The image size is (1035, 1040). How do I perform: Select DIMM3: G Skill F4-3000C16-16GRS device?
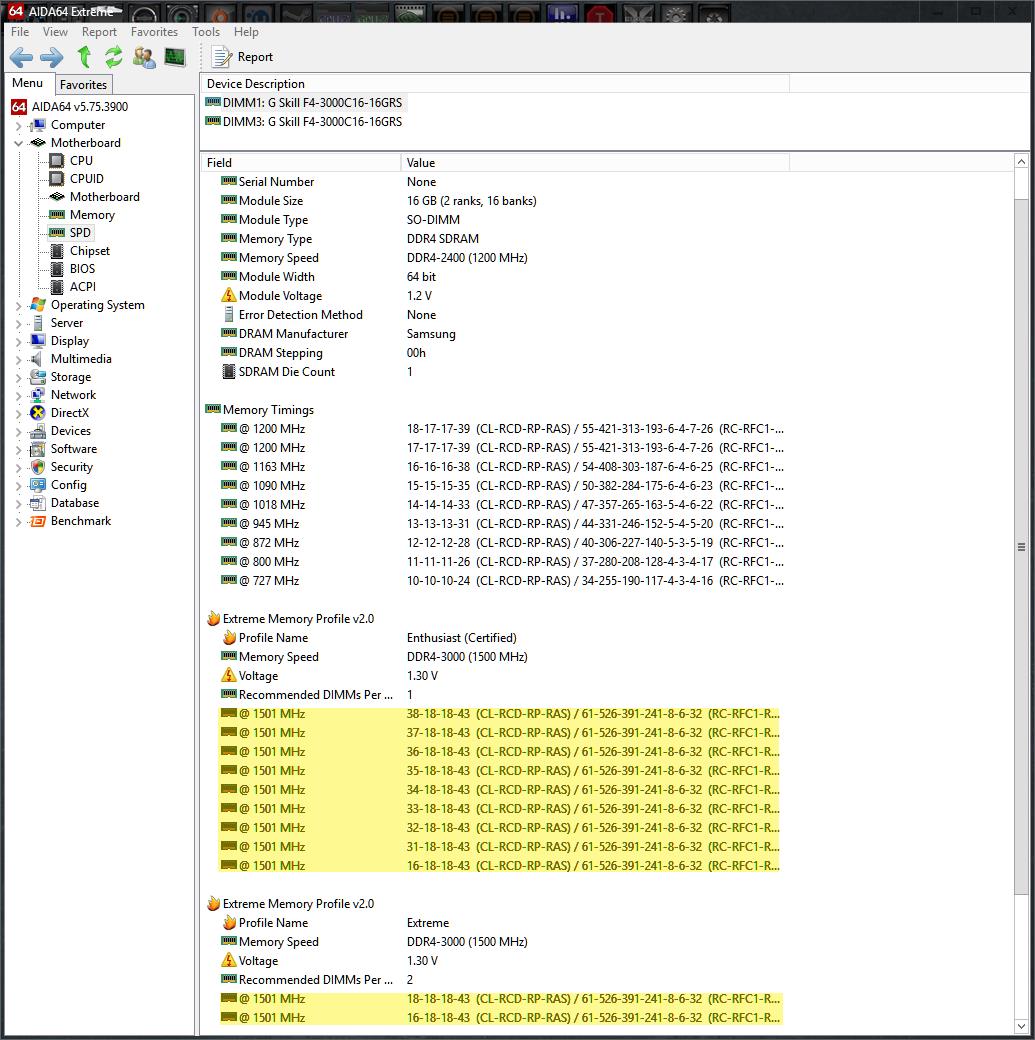(x=305, y=121)
